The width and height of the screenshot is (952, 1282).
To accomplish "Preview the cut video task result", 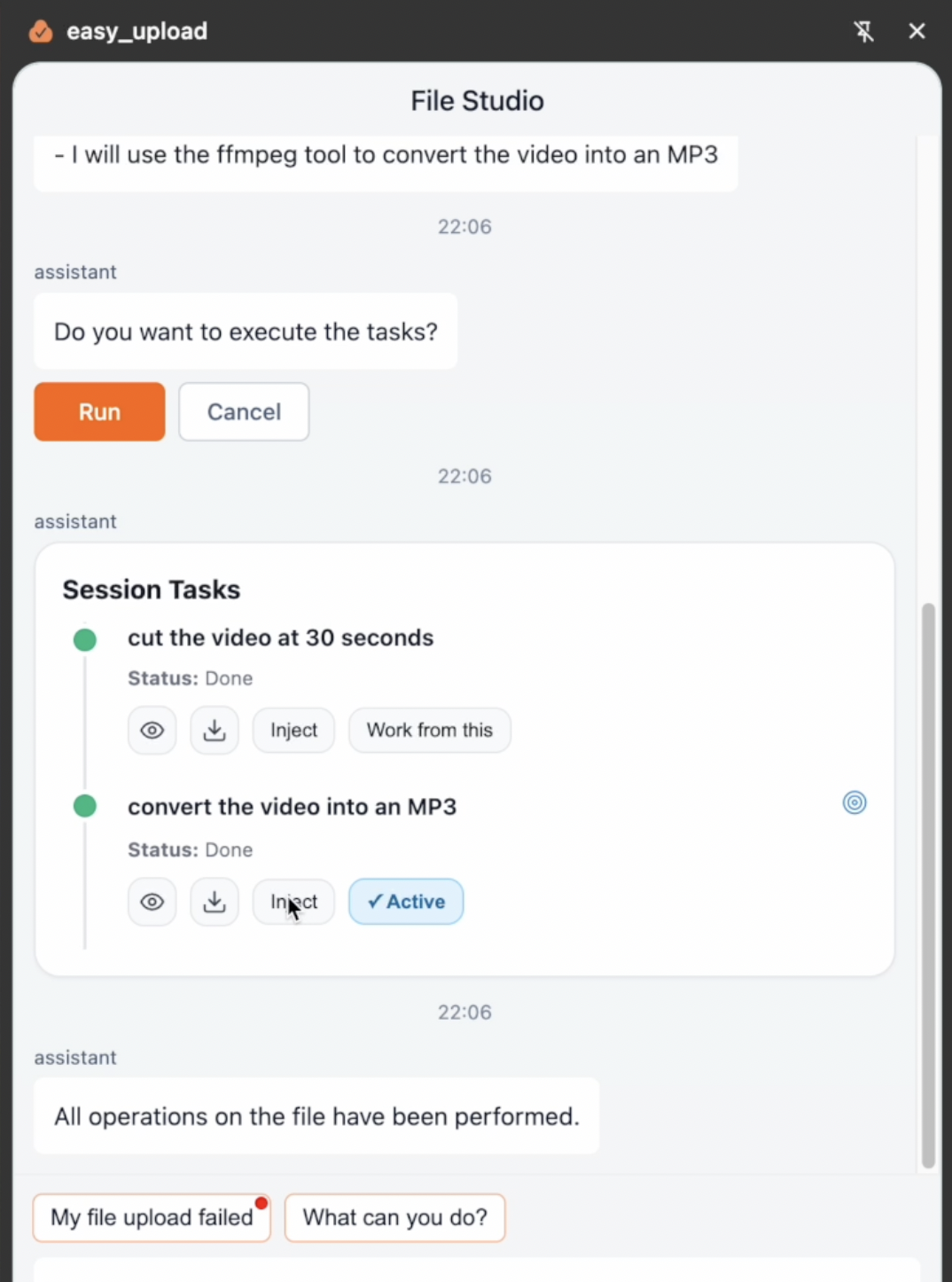I will [152, 731].
